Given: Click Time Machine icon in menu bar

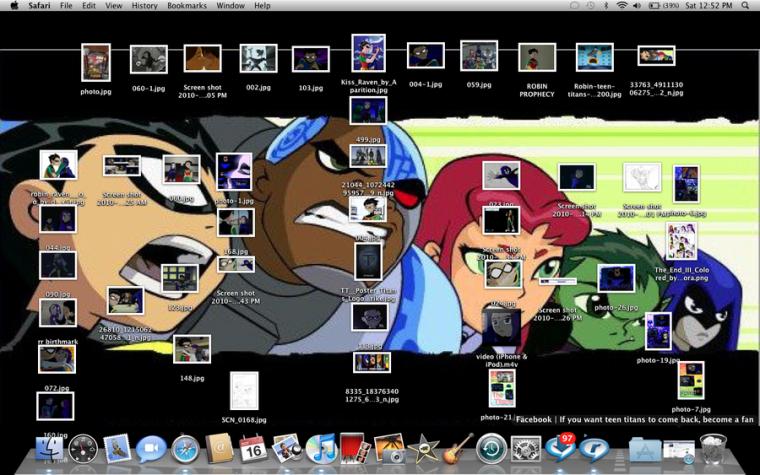Looking at the screenshot, I should coord(590,5).
